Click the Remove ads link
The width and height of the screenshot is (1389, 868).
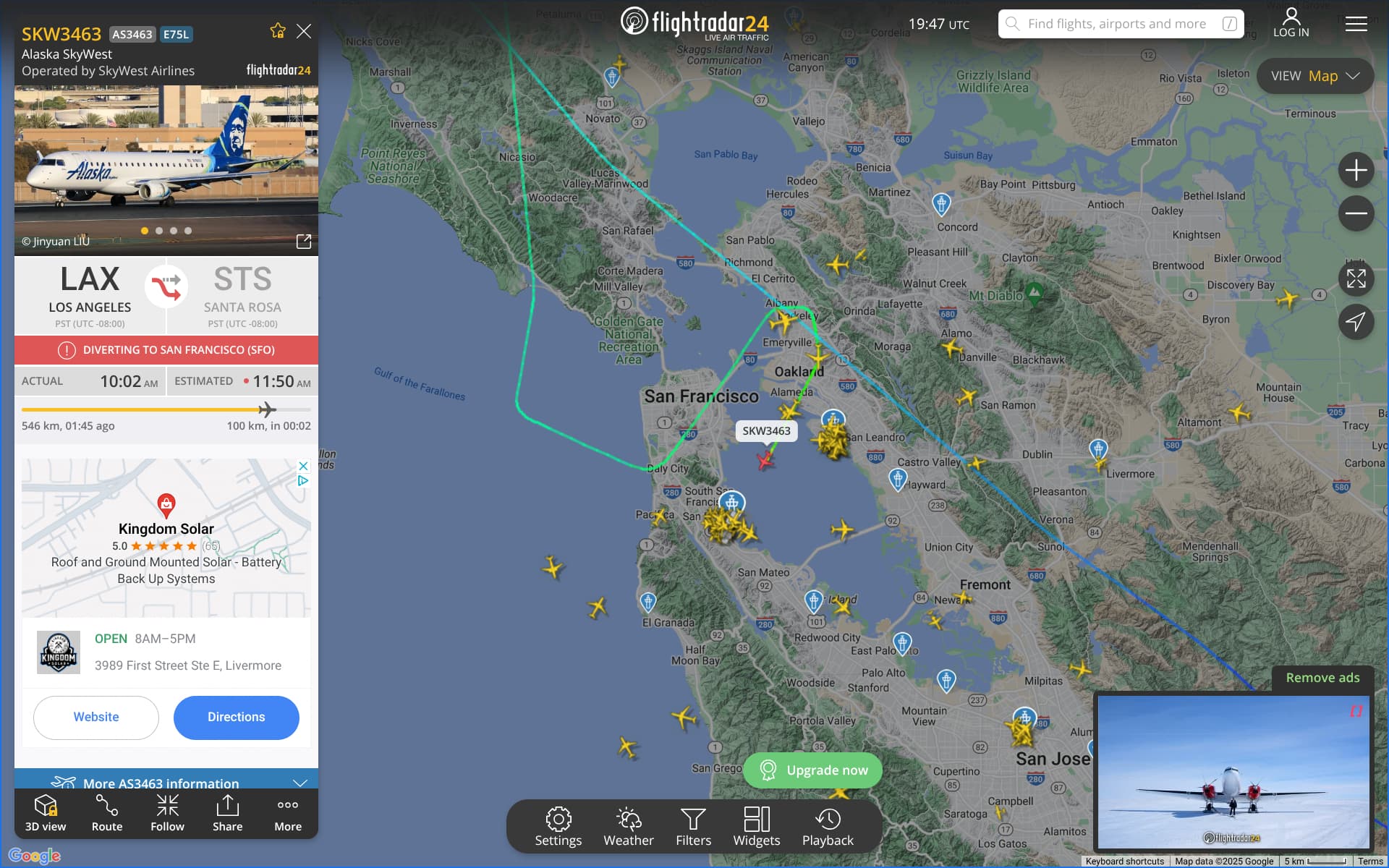[x=1322, y=678]
